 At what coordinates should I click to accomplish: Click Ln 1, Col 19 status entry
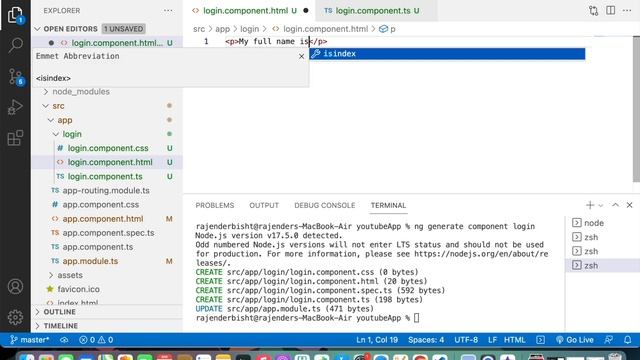point(377,340)
